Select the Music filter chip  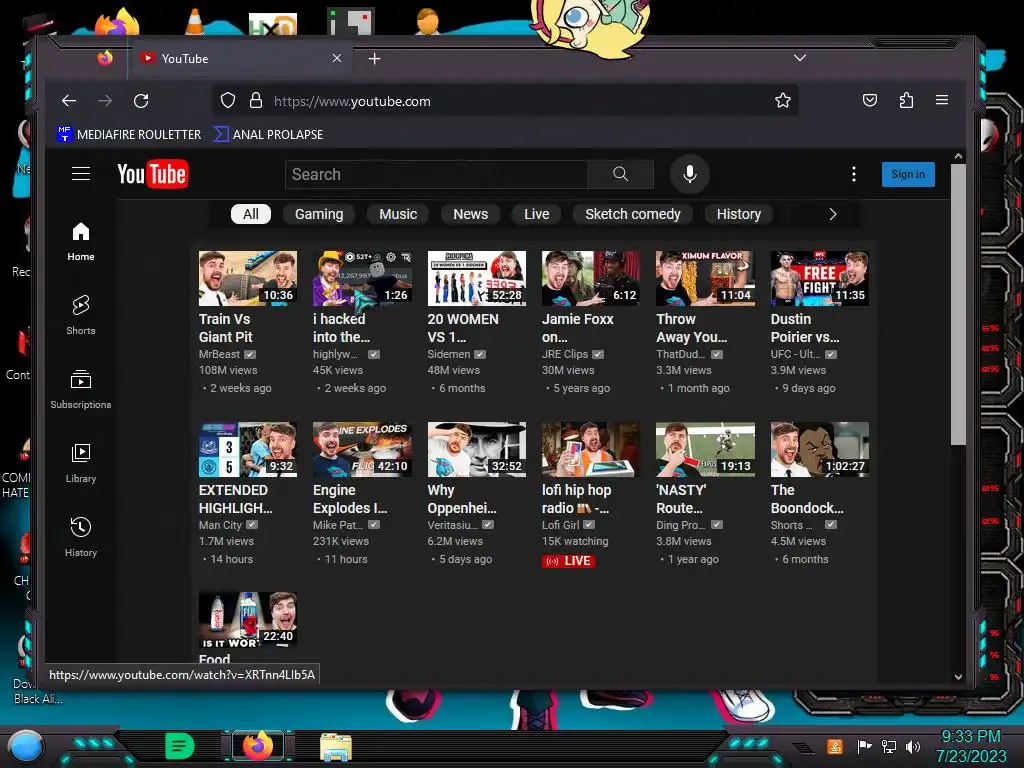(x=398, y=214)
